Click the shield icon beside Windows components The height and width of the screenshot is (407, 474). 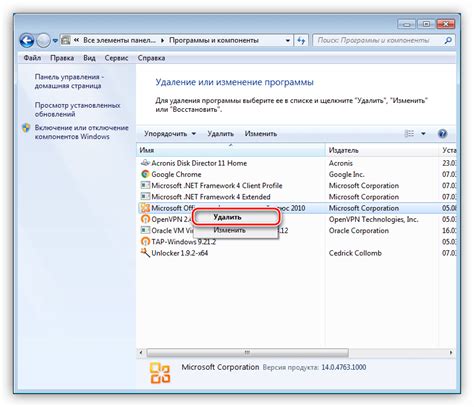[26, 128]
